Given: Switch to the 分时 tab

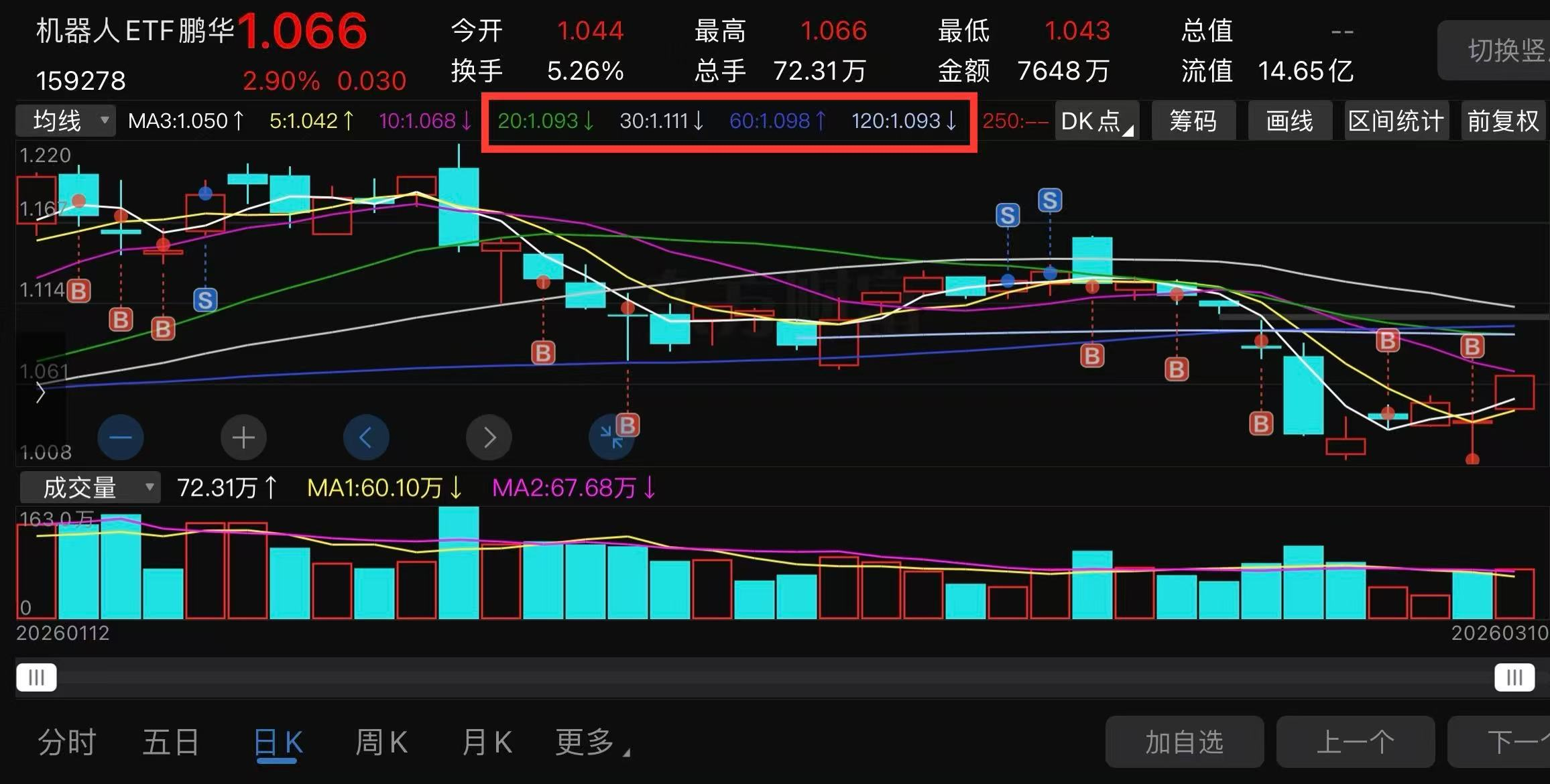Looking at the screenshot, I should click(67, 742).
